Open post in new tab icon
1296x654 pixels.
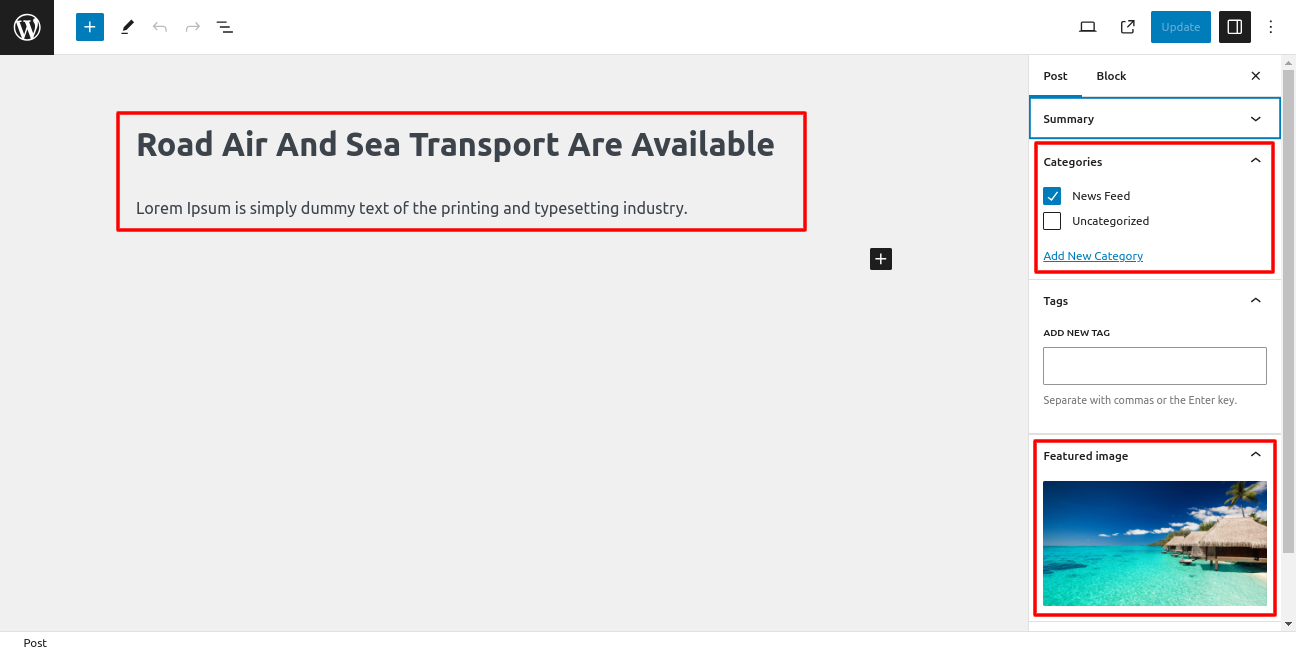[x=1128, y=27]
